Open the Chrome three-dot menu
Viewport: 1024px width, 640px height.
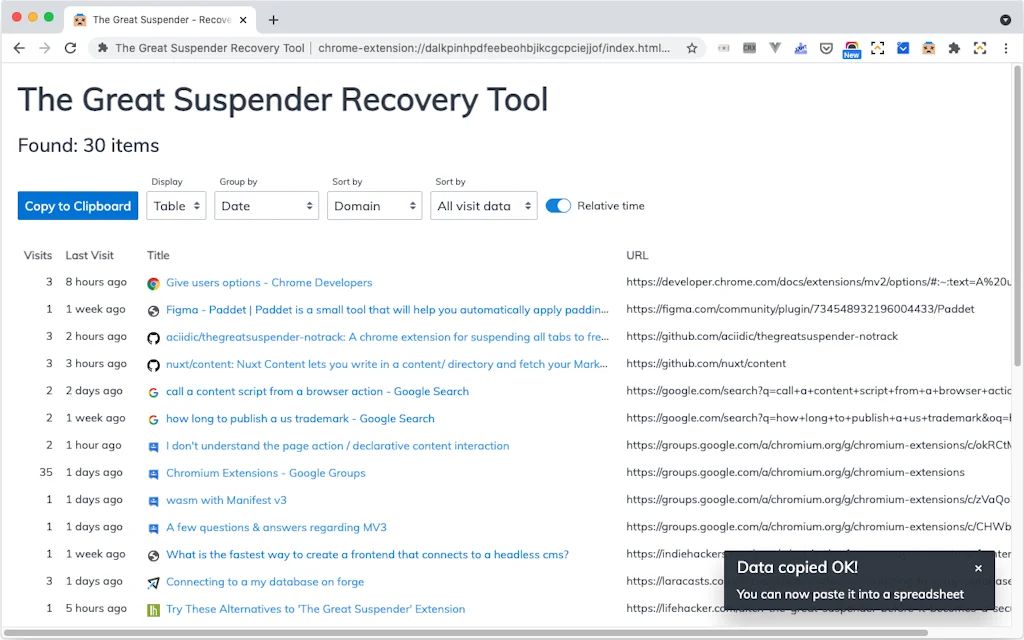1006,48
